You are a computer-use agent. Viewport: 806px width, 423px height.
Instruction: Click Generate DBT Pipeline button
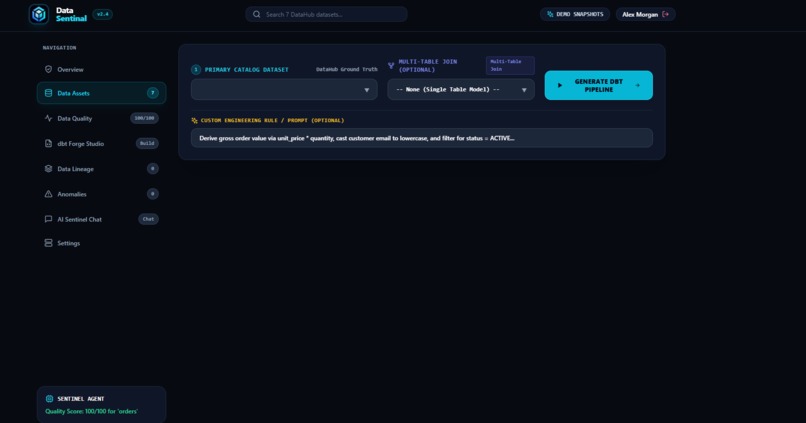[598, 85]
